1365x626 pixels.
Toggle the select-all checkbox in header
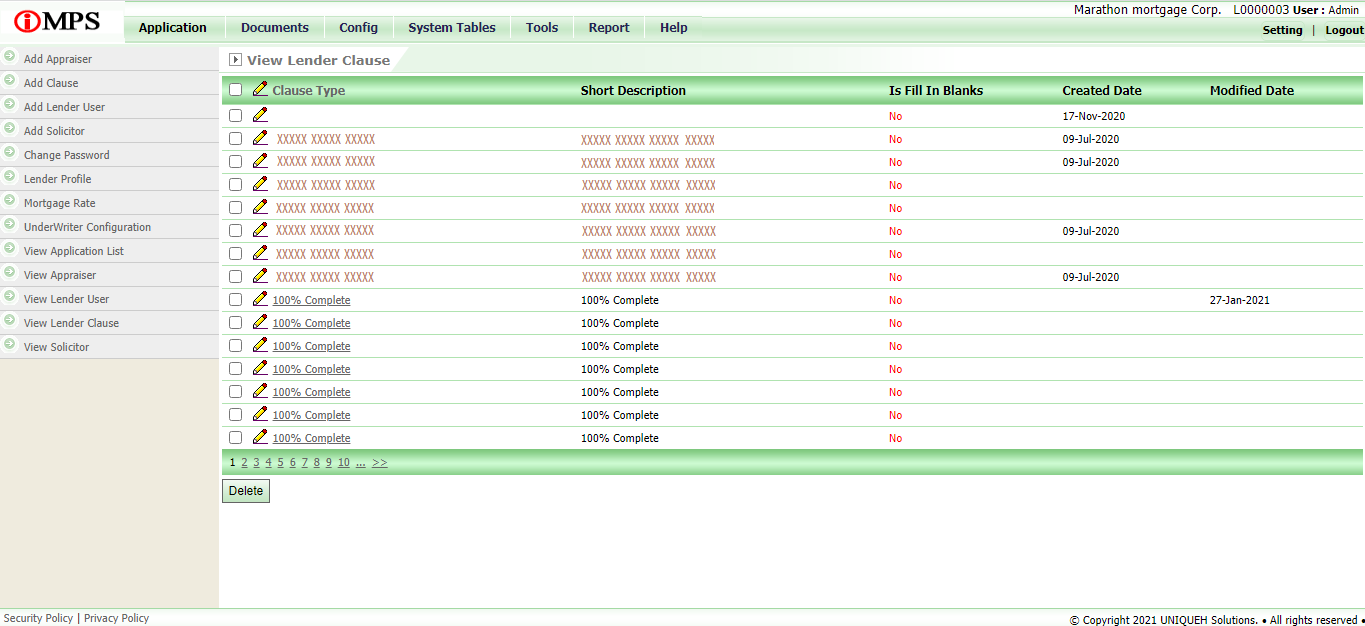(x=235, y=90)
